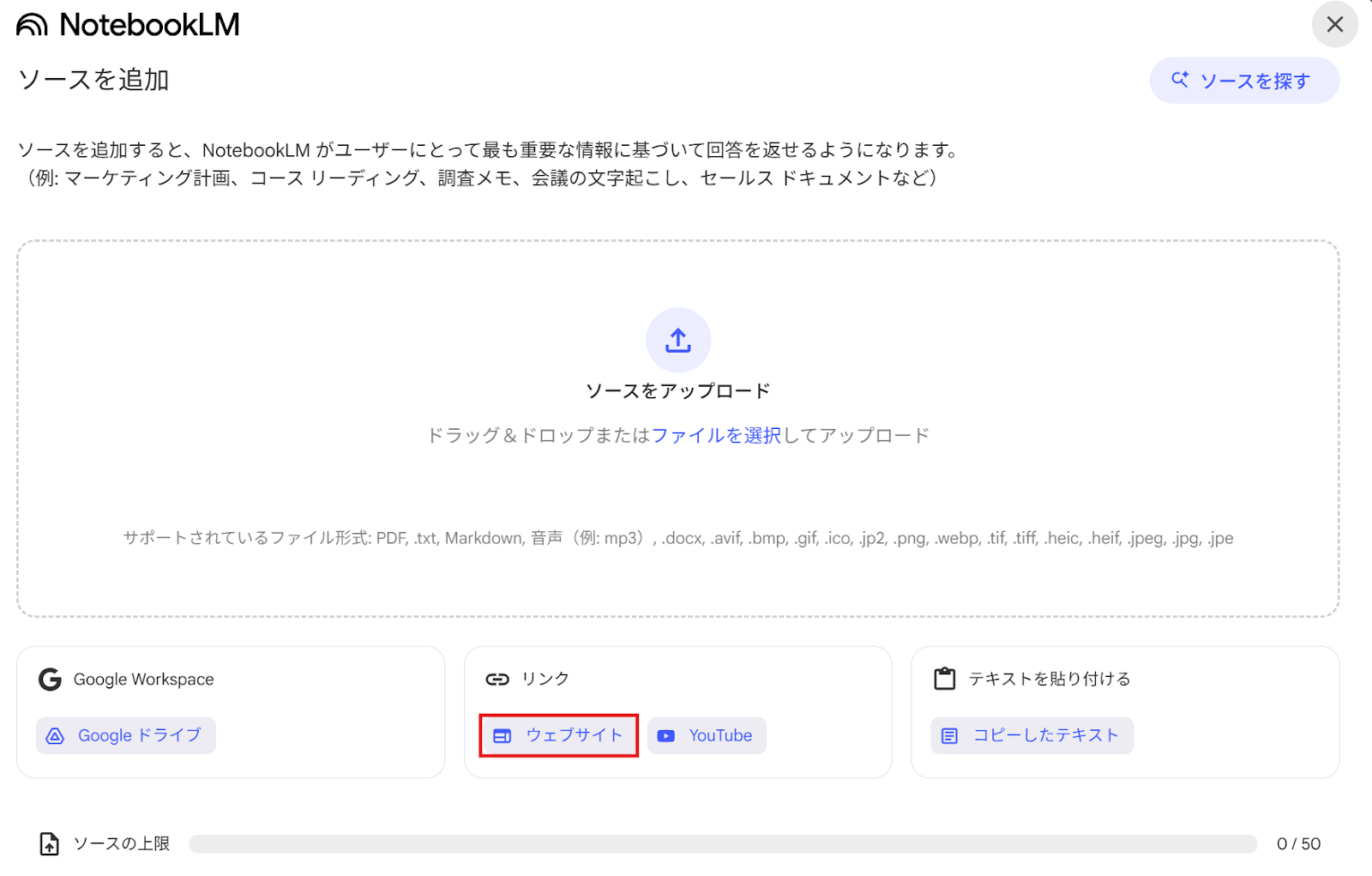
Task: Click the 0 / 50 source count
Action: pyautogui.click(x=1298, y=844)
